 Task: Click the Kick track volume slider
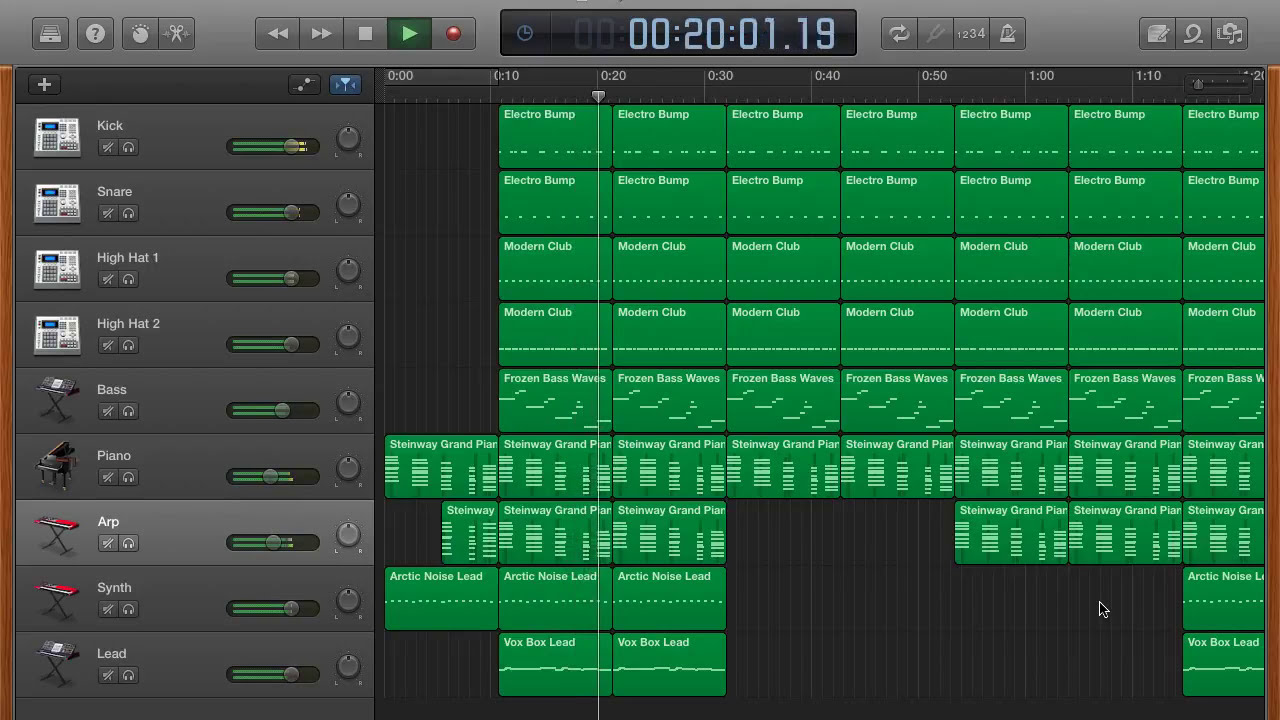pos(273,147)
